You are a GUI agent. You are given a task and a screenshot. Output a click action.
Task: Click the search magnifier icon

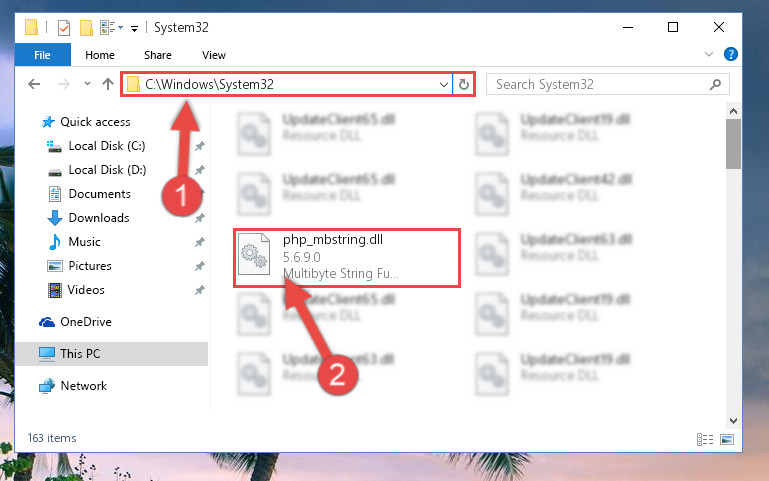click(716, 84)
